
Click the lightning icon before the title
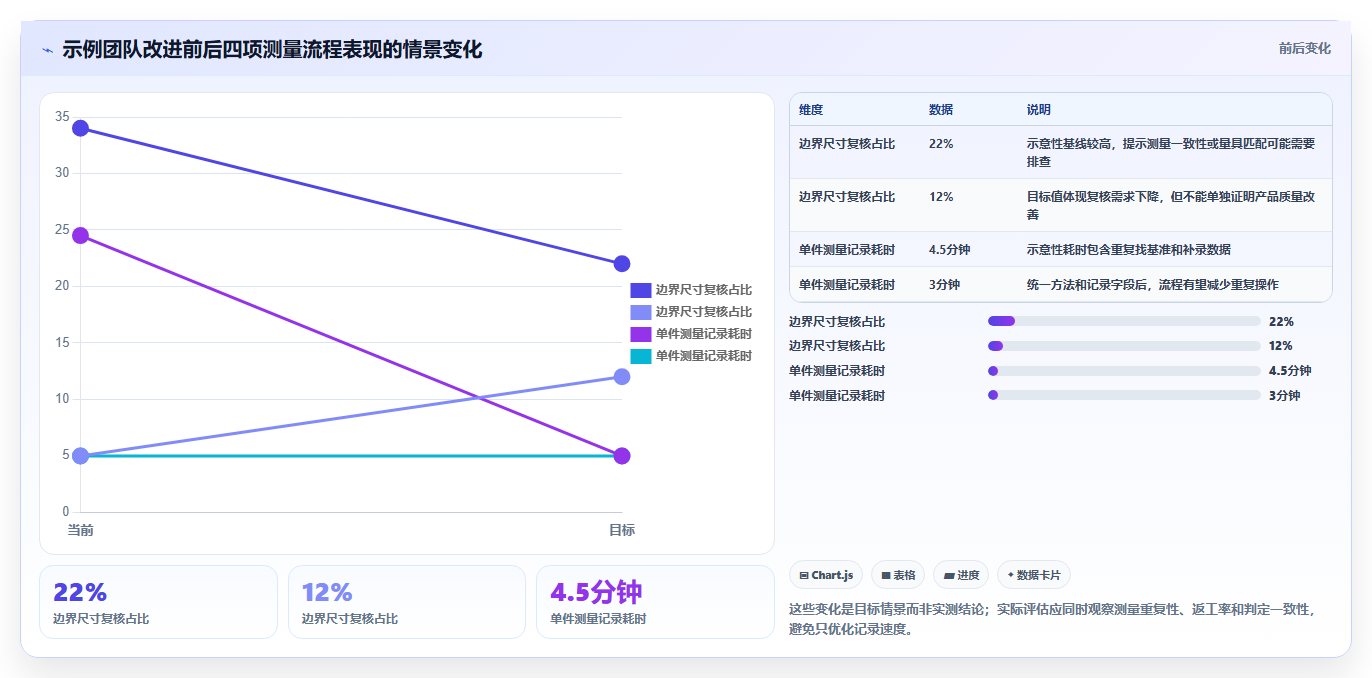[x=47, y=49]
